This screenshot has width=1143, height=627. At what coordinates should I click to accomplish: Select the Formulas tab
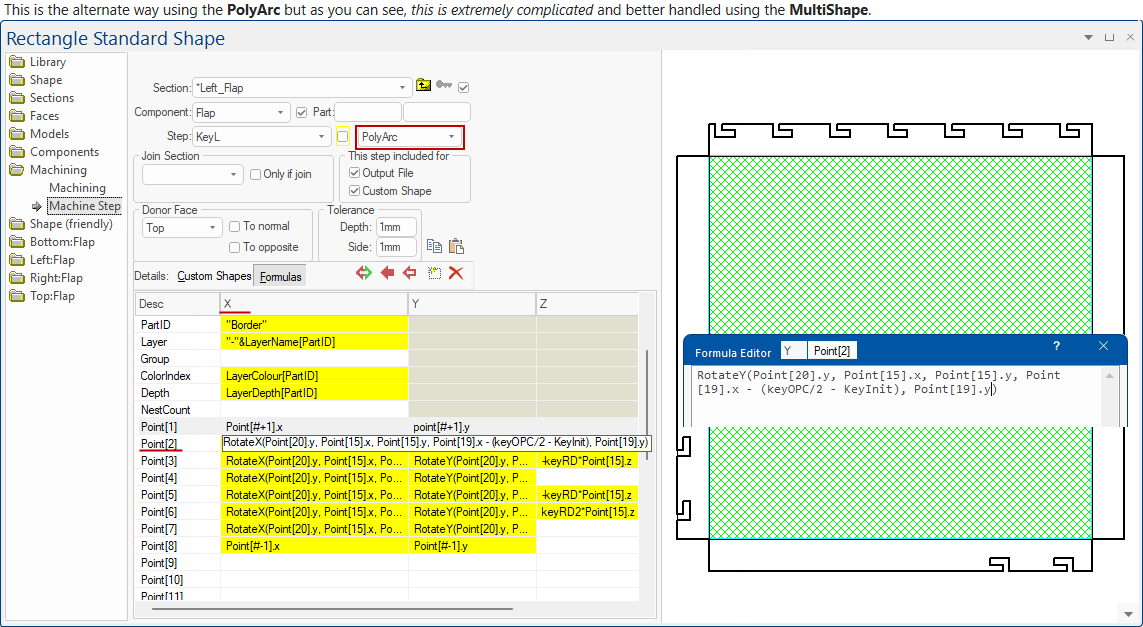280,276
